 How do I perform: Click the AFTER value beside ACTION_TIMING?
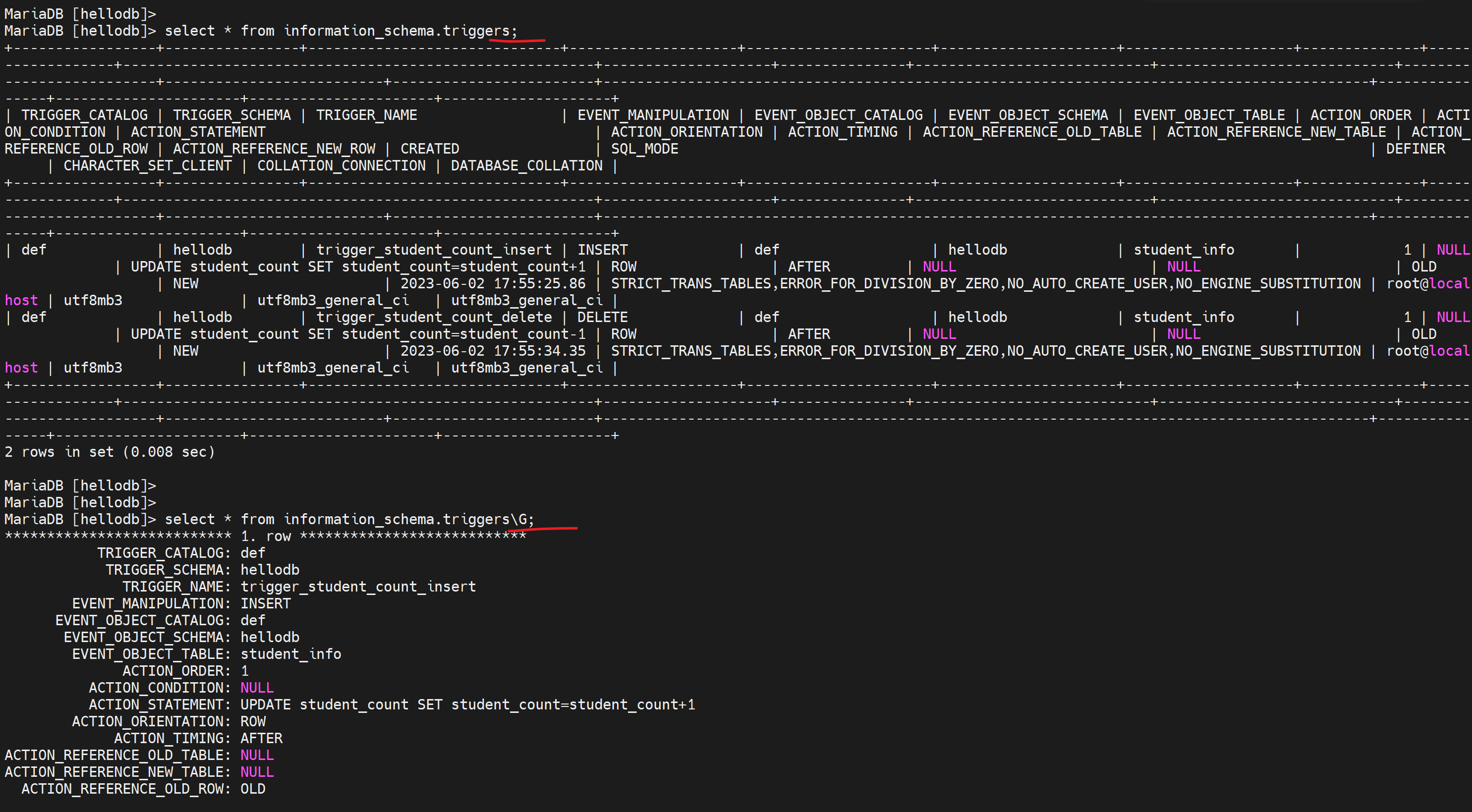261,738
